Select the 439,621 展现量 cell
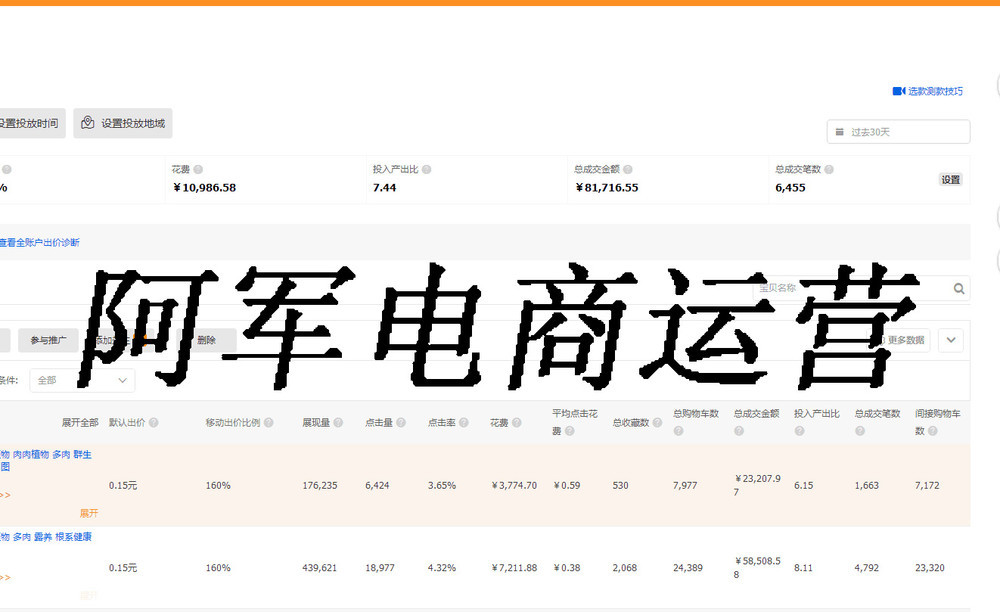Viewport: 1000px width, 612px height. (320, 568)
